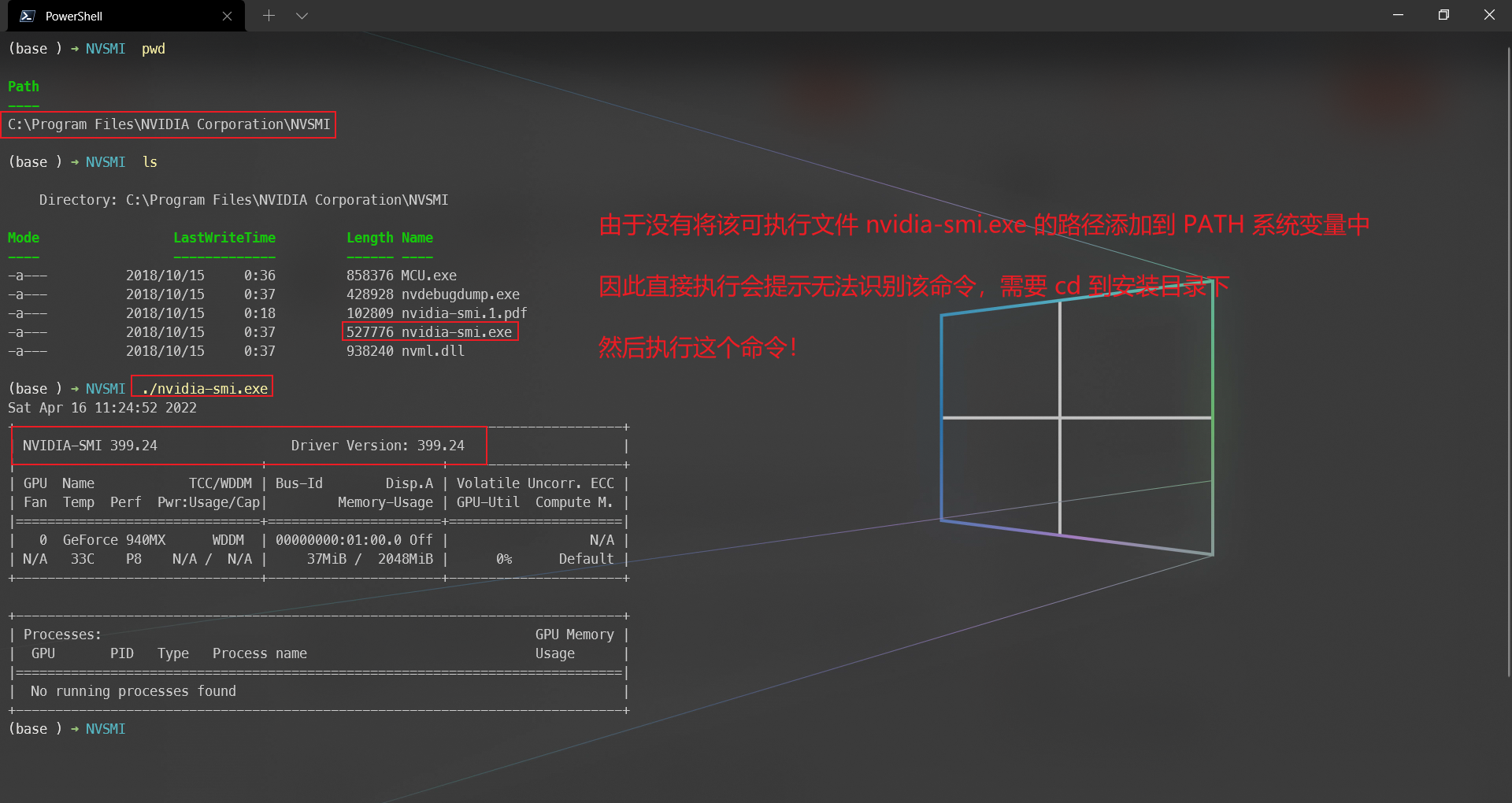The height and width of the screenshot is (803, 1512).
Task: Click the Processes: header
Action: (x=62, y=635)
